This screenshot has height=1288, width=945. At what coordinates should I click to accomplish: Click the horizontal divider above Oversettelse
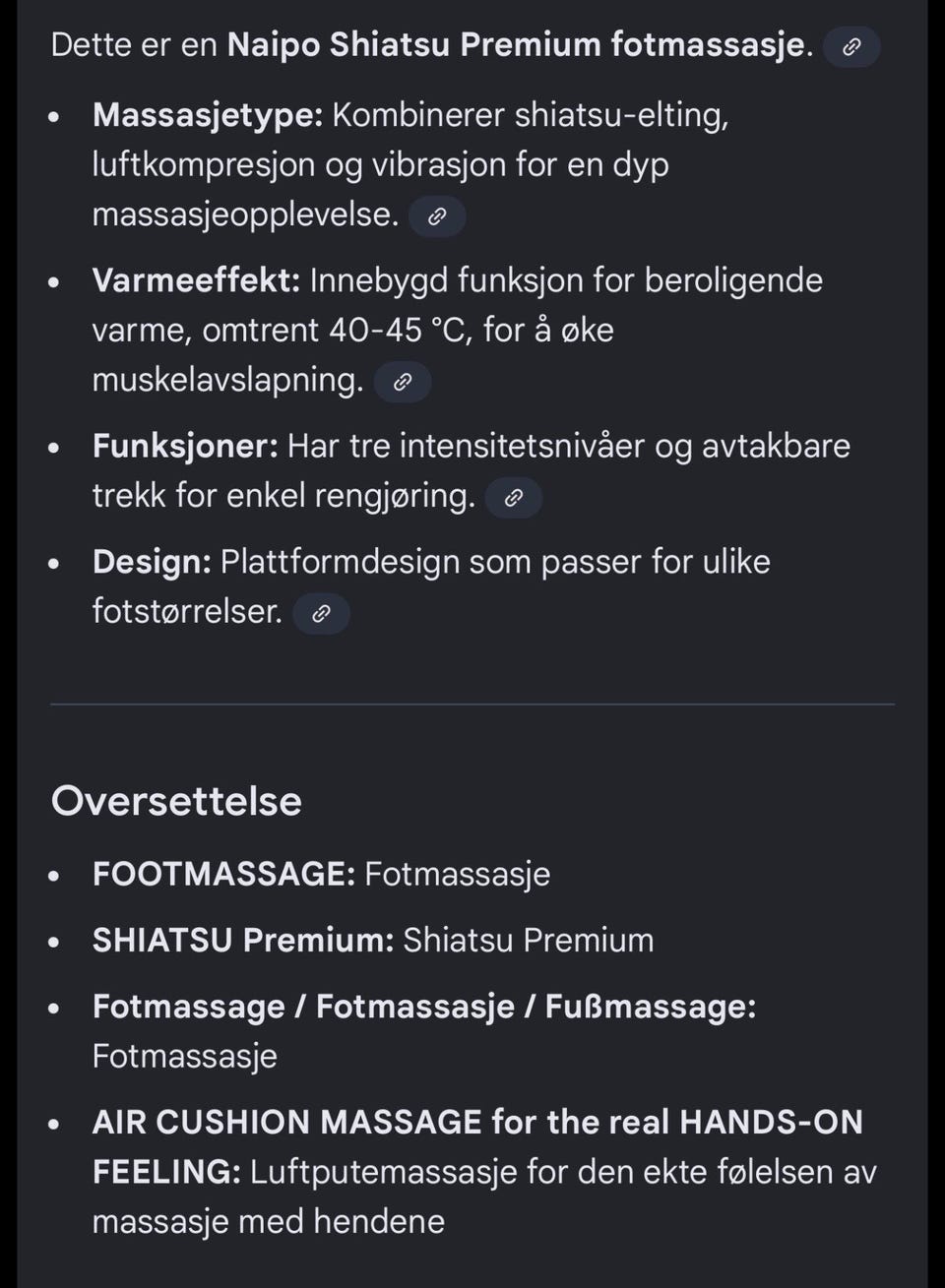pyautogui.click(x=472, y=705)
